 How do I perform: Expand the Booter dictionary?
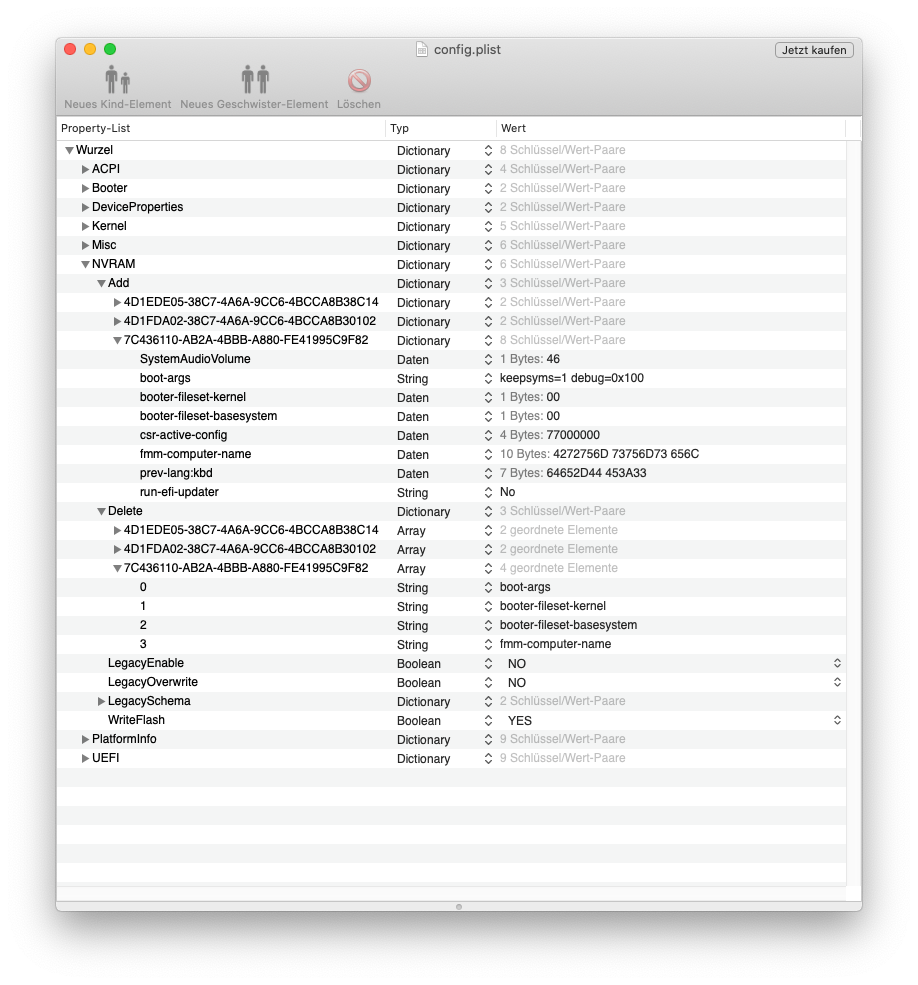(85, 188)
